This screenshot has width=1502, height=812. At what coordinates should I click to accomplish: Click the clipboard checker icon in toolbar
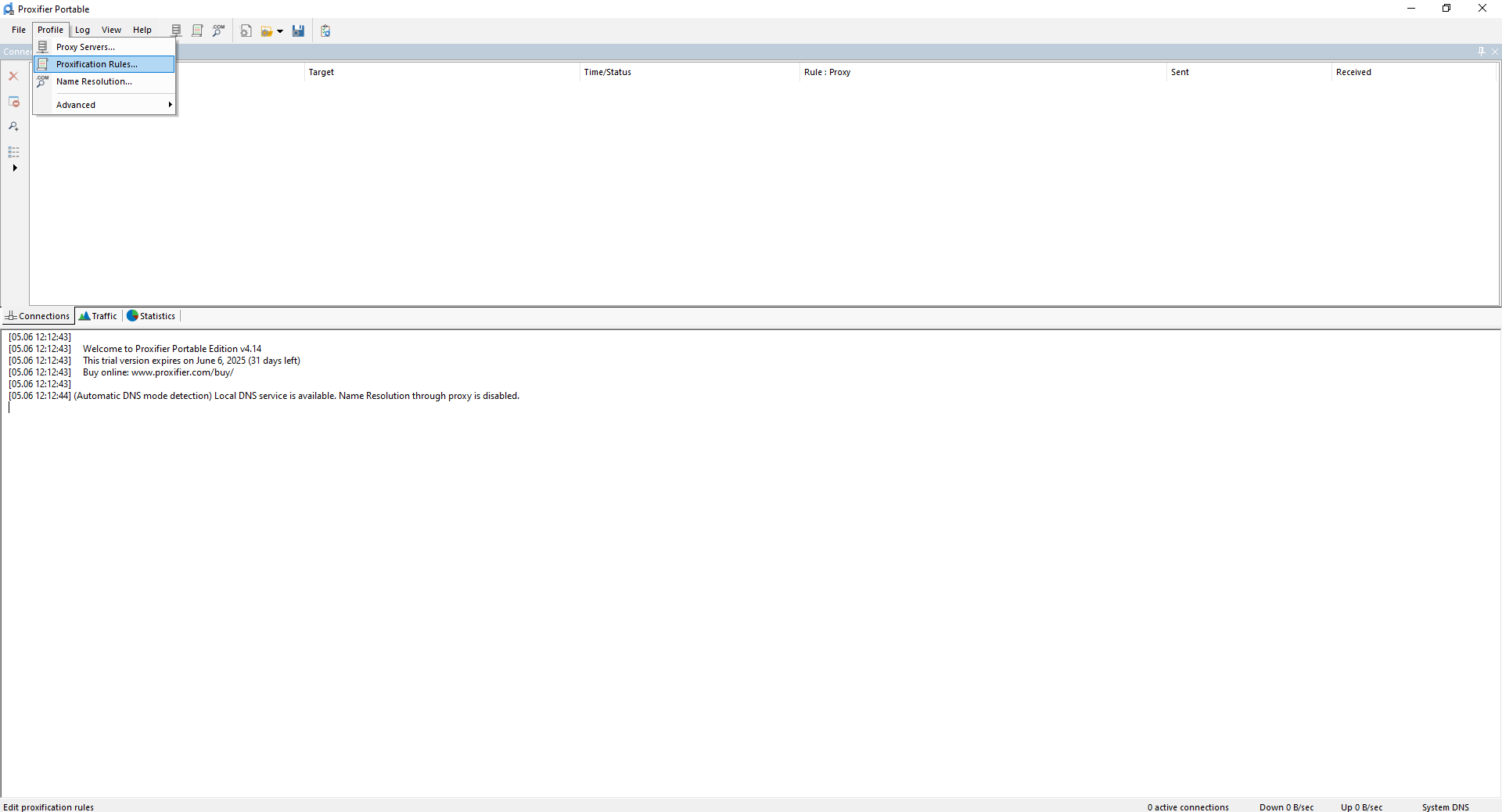pyautogui.click(x=325, y=31)
